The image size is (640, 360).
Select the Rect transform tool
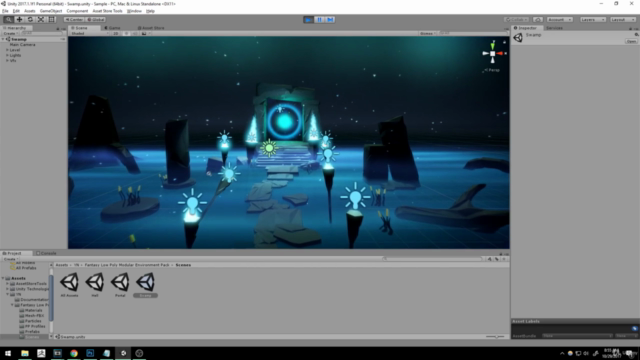[51, 19]
